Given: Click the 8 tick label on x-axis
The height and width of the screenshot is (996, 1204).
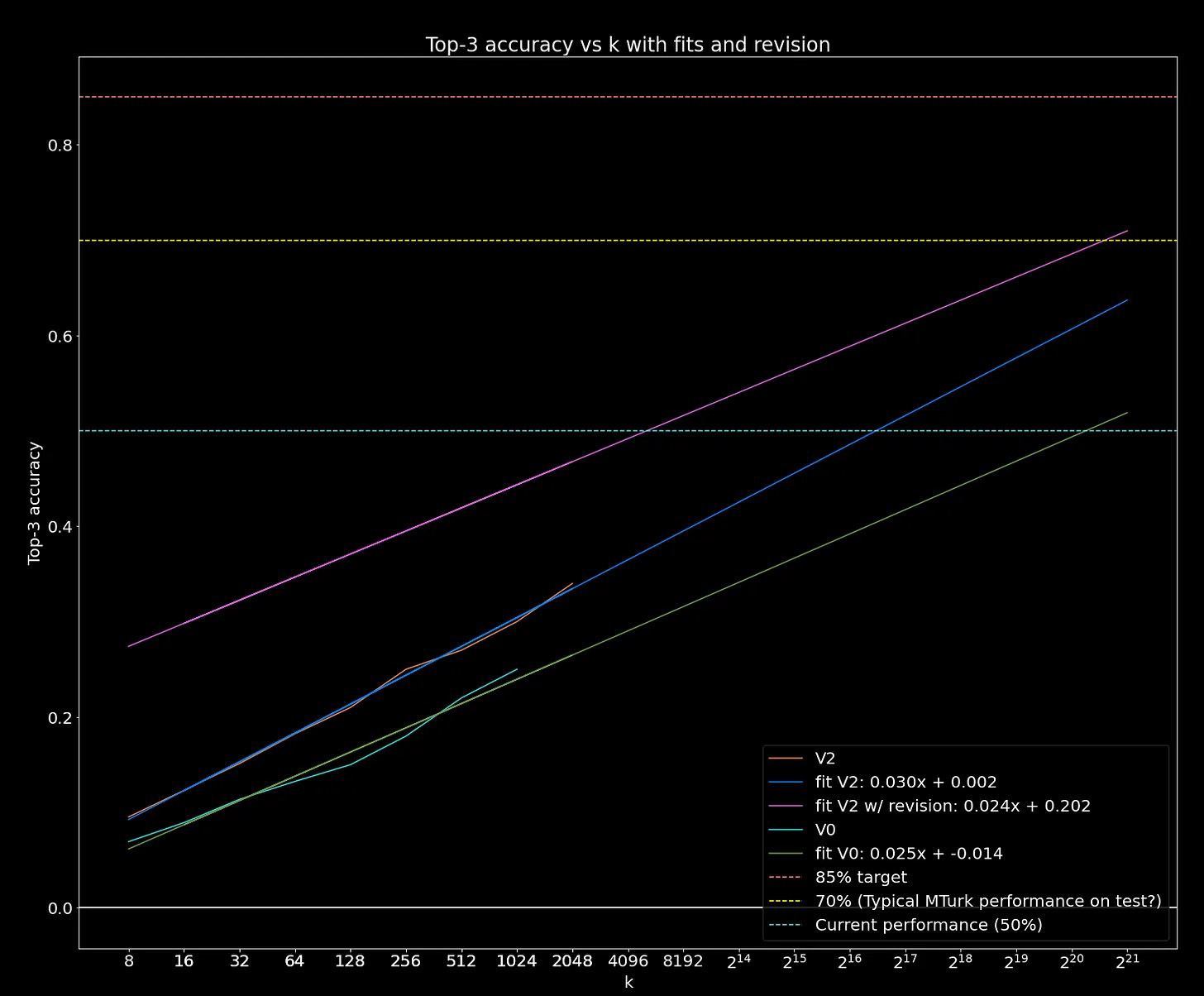Looking at the screenshot, I should [129, 962].
